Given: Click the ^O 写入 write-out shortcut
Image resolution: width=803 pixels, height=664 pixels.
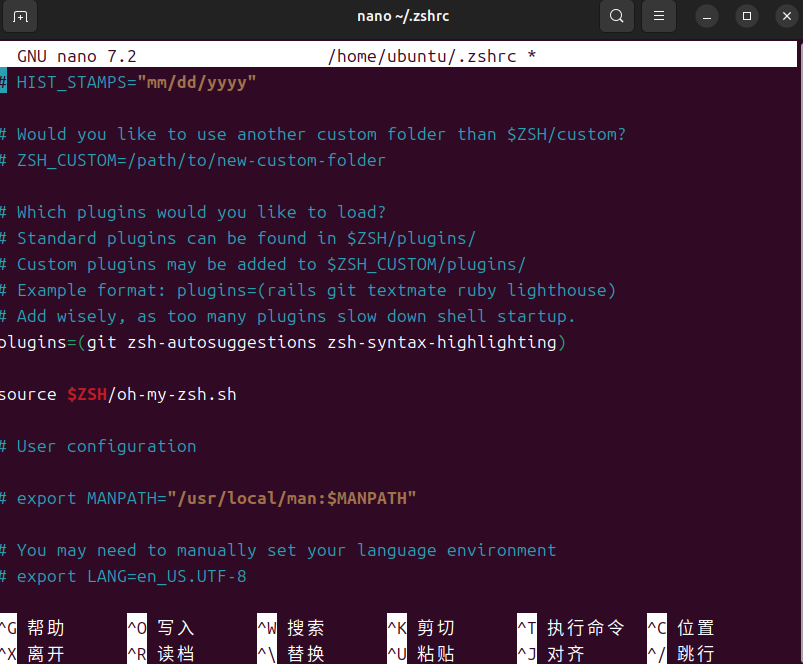Looking at the screenshot, I should 162,628.
